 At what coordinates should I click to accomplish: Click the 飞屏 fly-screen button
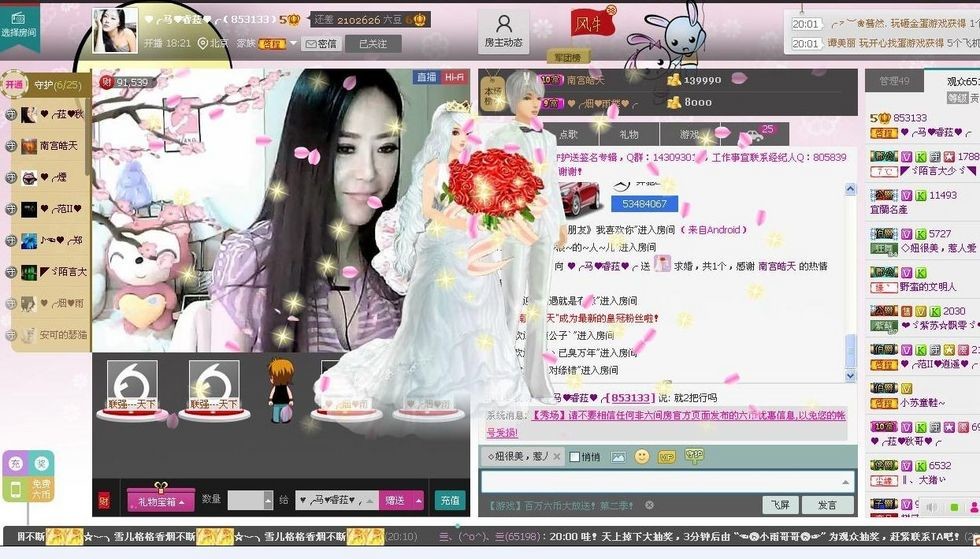[x=780, y=505]
